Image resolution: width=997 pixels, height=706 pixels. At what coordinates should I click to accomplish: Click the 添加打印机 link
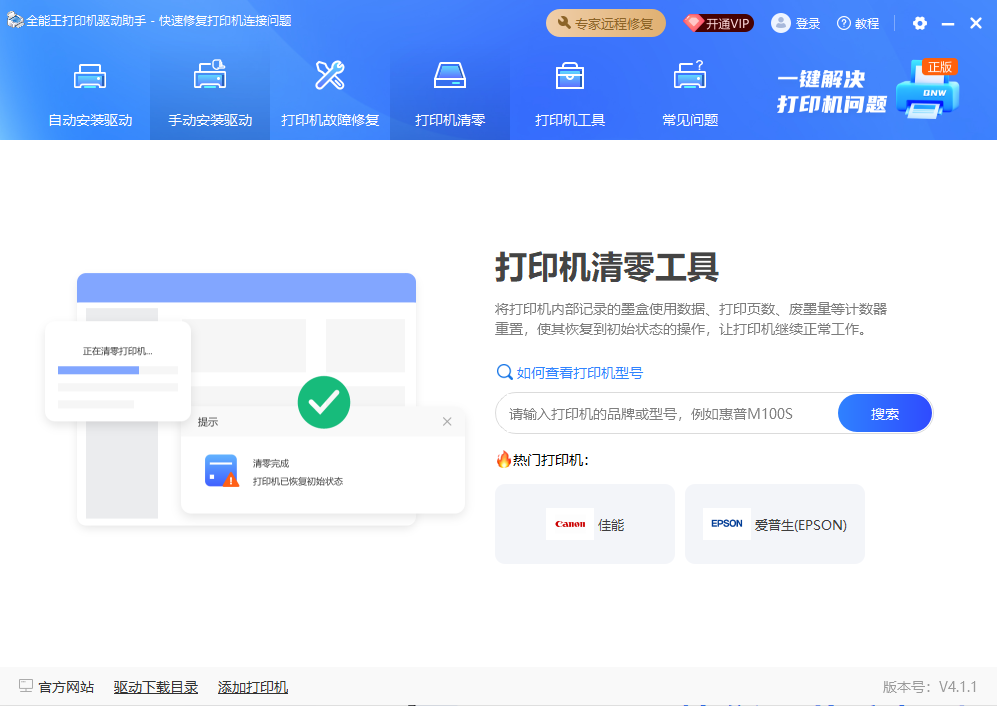coord(253,687)
